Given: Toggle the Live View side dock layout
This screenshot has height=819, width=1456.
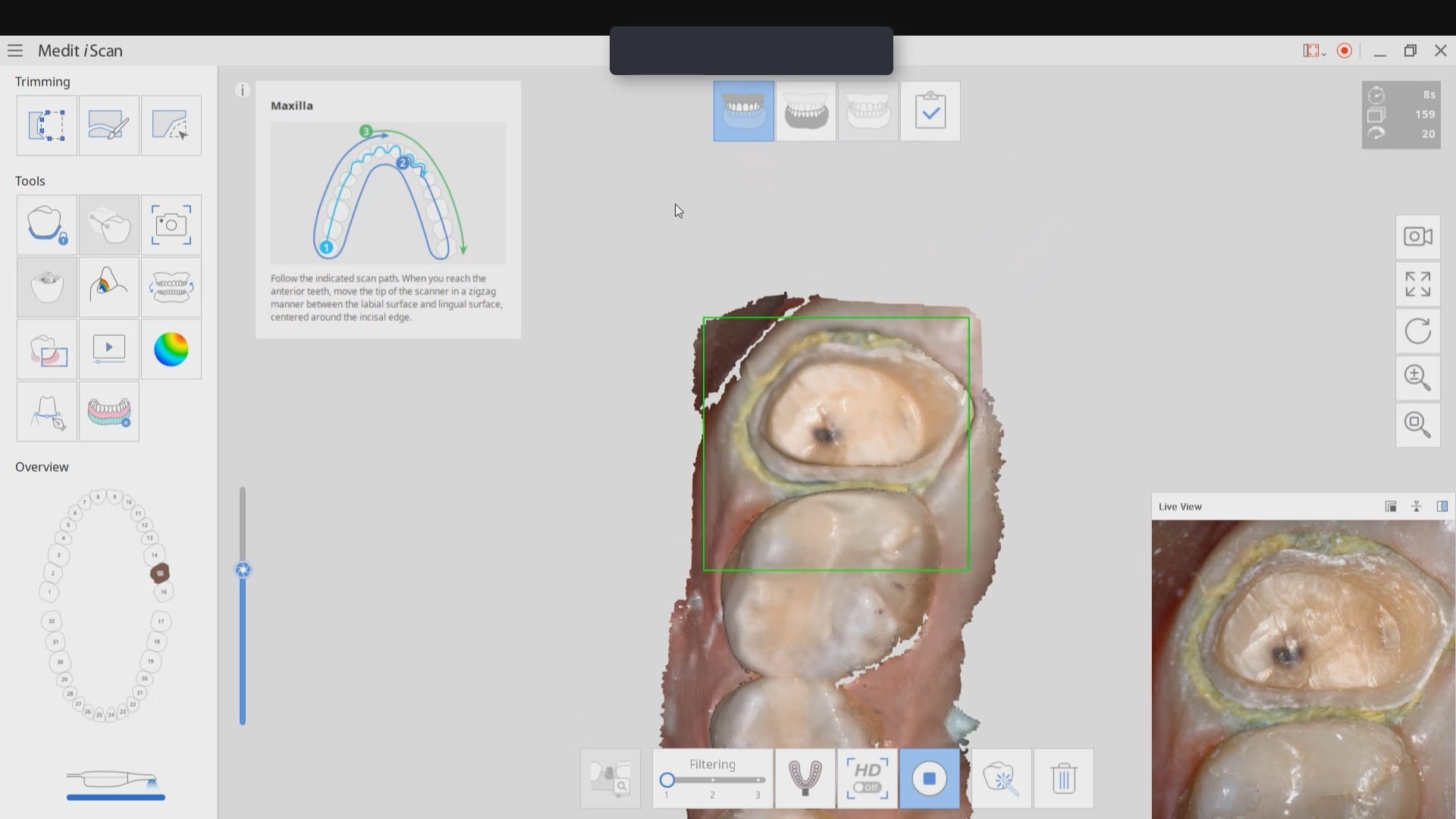Looking at the screenshot, I should click(1442, 507).
